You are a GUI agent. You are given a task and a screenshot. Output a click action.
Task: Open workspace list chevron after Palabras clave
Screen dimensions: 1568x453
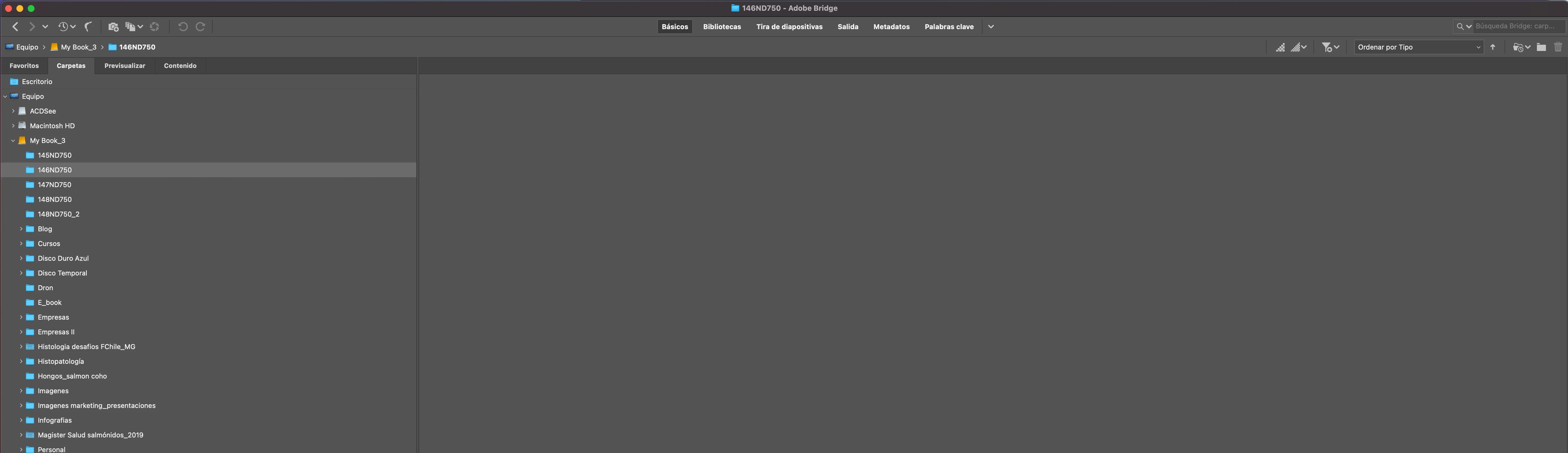(990, 26)
